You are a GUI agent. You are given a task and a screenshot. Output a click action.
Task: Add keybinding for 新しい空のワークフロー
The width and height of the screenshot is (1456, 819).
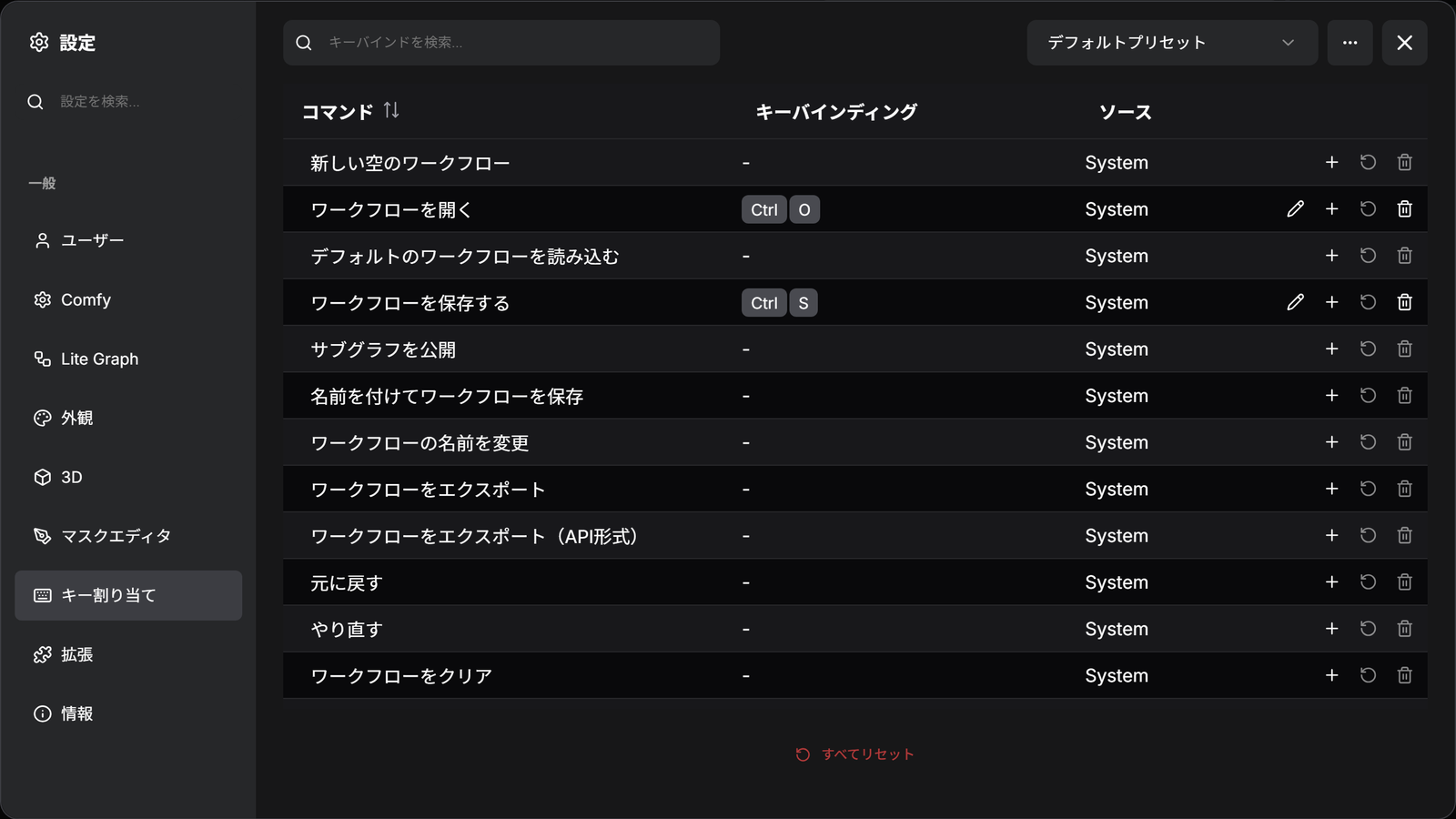point(1331,162)
